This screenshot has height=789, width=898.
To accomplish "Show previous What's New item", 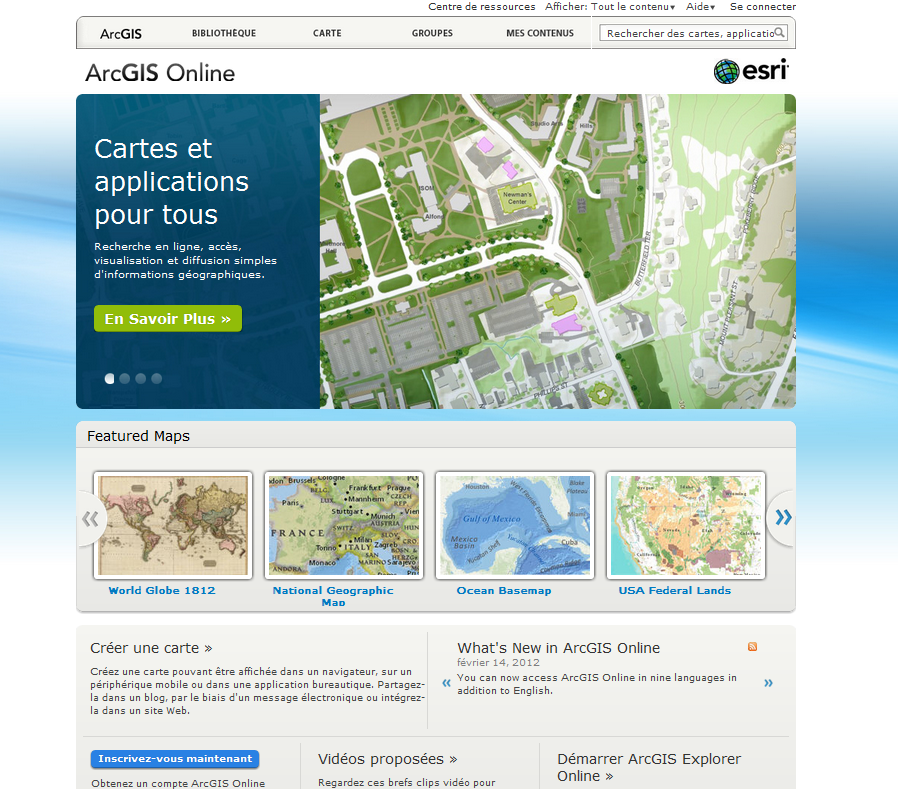I will point(447,683).
